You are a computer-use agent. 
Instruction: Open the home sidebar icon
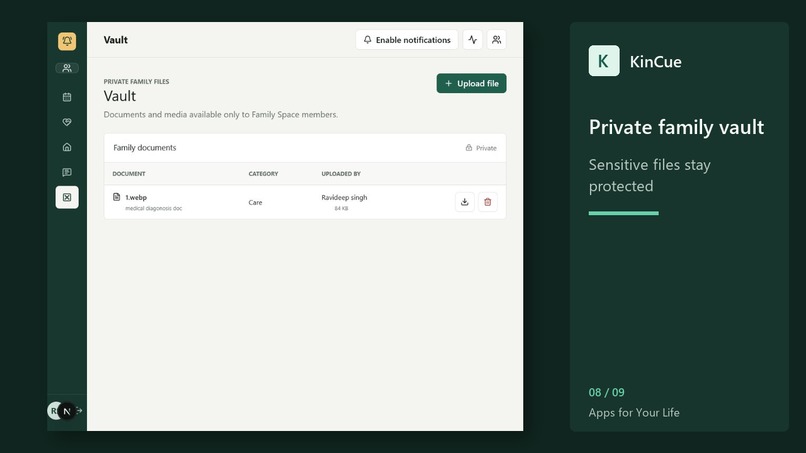[67, 147]
